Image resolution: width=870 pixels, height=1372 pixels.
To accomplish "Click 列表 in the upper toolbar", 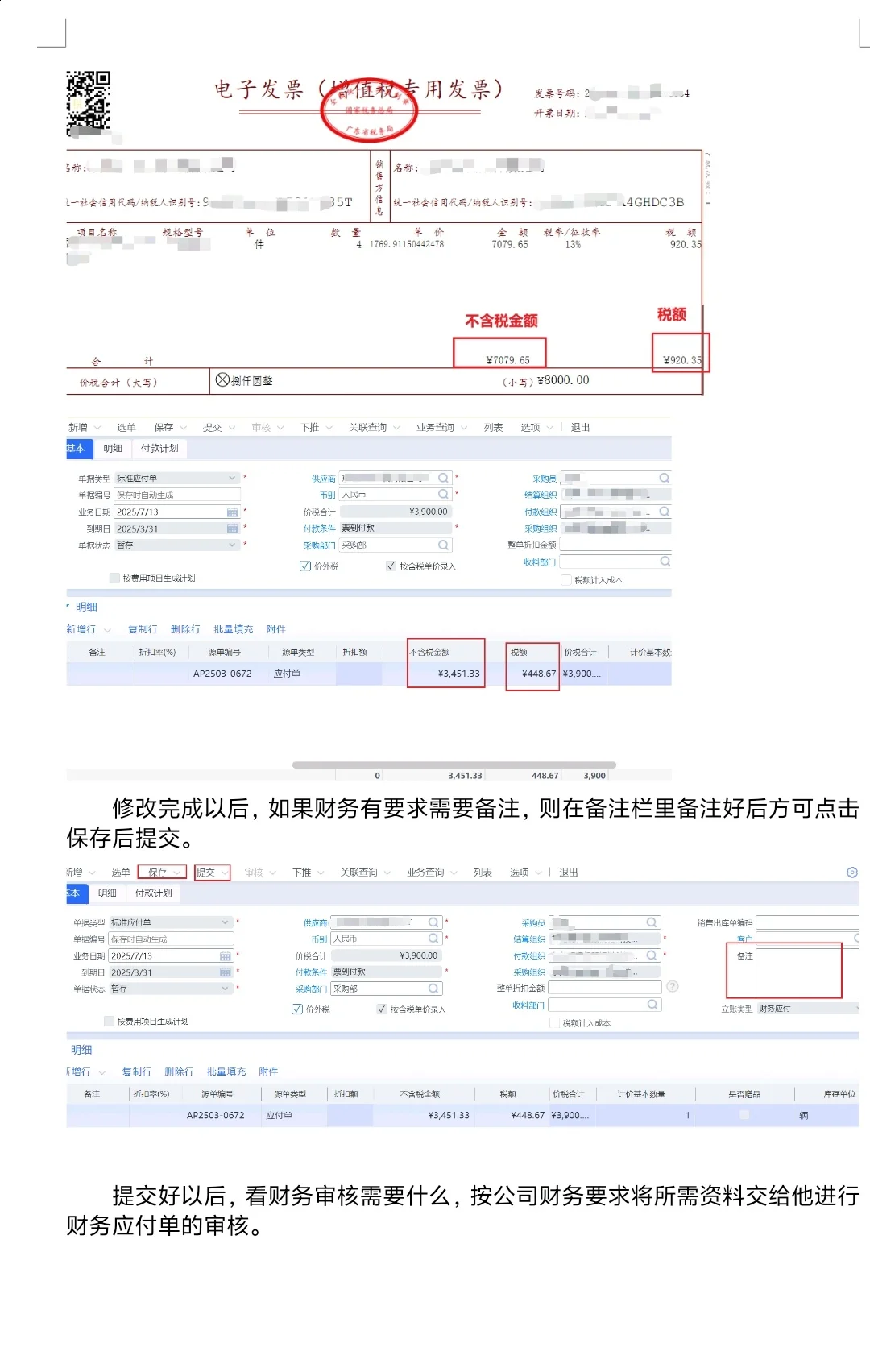I will point(493,428).
